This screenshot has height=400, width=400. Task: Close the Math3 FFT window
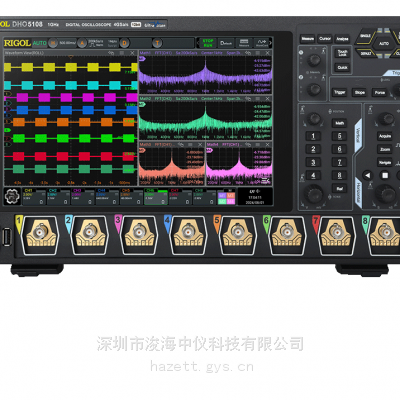point(200,145)
